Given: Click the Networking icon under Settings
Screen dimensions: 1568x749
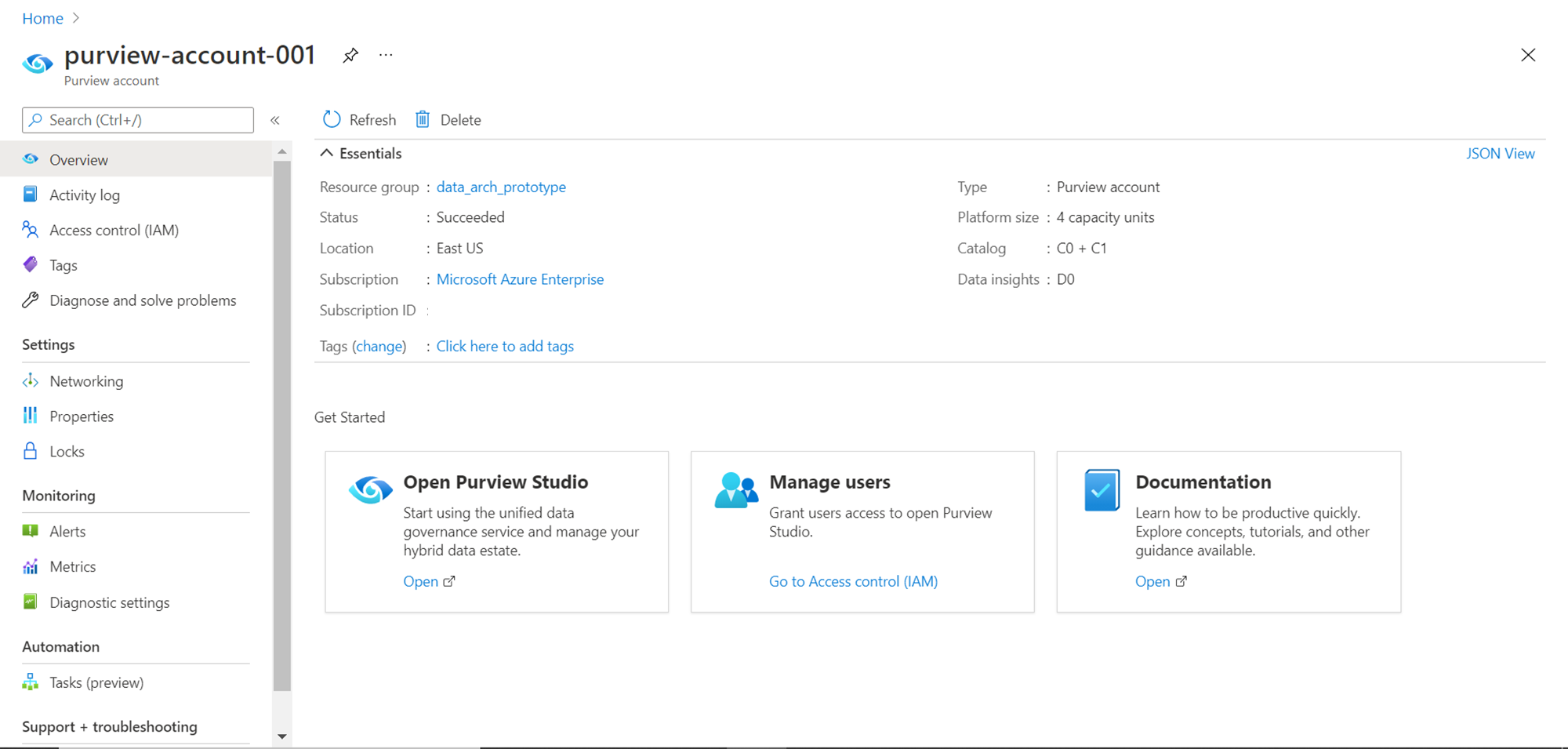Looking at the screenshot, I should 31,381.
